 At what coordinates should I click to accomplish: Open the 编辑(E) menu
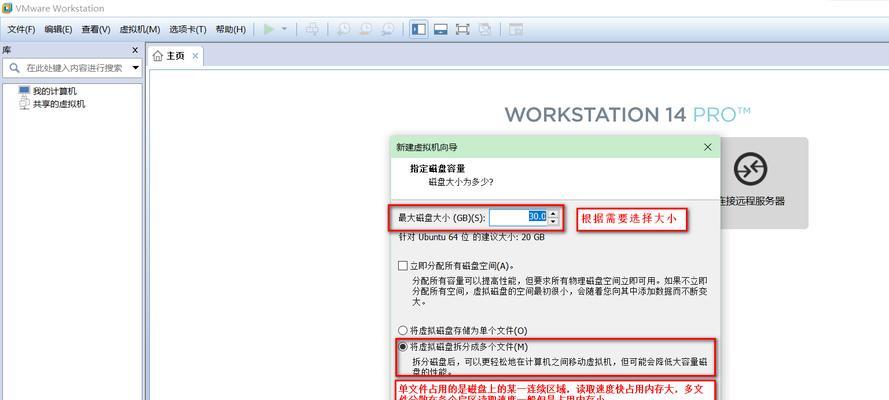[x=58, y=29]
